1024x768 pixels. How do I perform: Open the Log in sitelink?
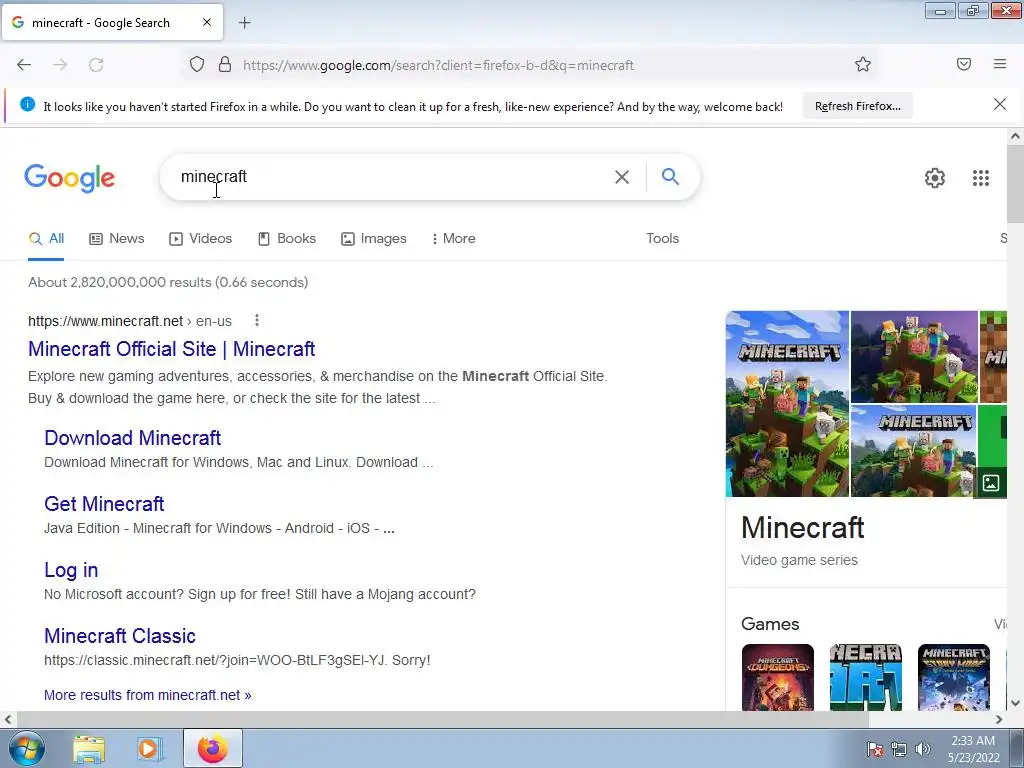[x=71, y=569]
